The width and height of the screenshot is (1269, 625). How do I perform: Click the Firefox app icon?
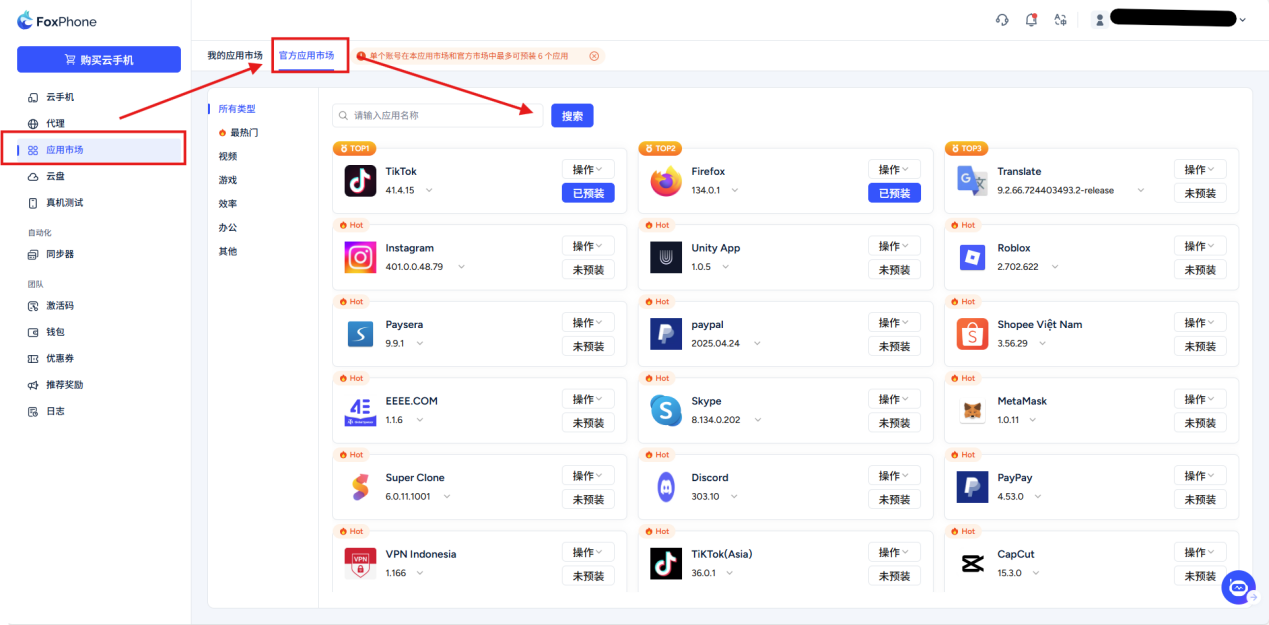tap(665, 181)
